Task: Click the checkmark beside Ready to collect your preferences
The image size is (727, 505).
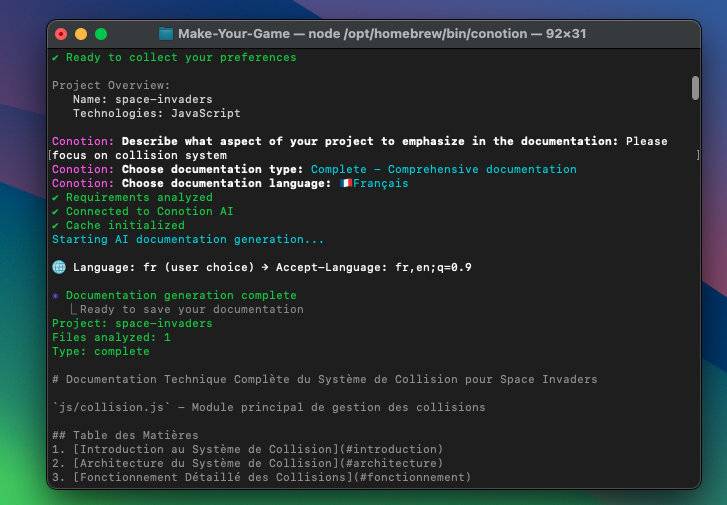Action: point(56,58)
